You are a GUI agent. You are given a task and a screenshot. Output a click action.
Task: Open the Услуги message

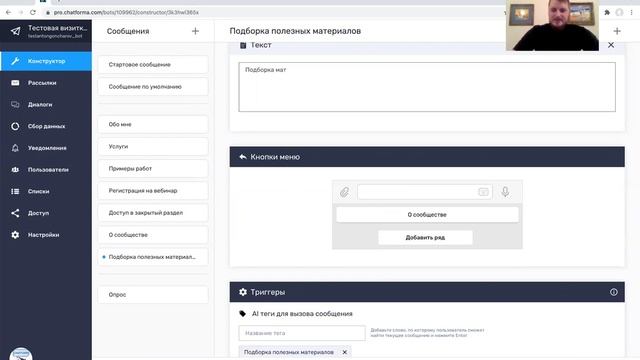point(153,146)
